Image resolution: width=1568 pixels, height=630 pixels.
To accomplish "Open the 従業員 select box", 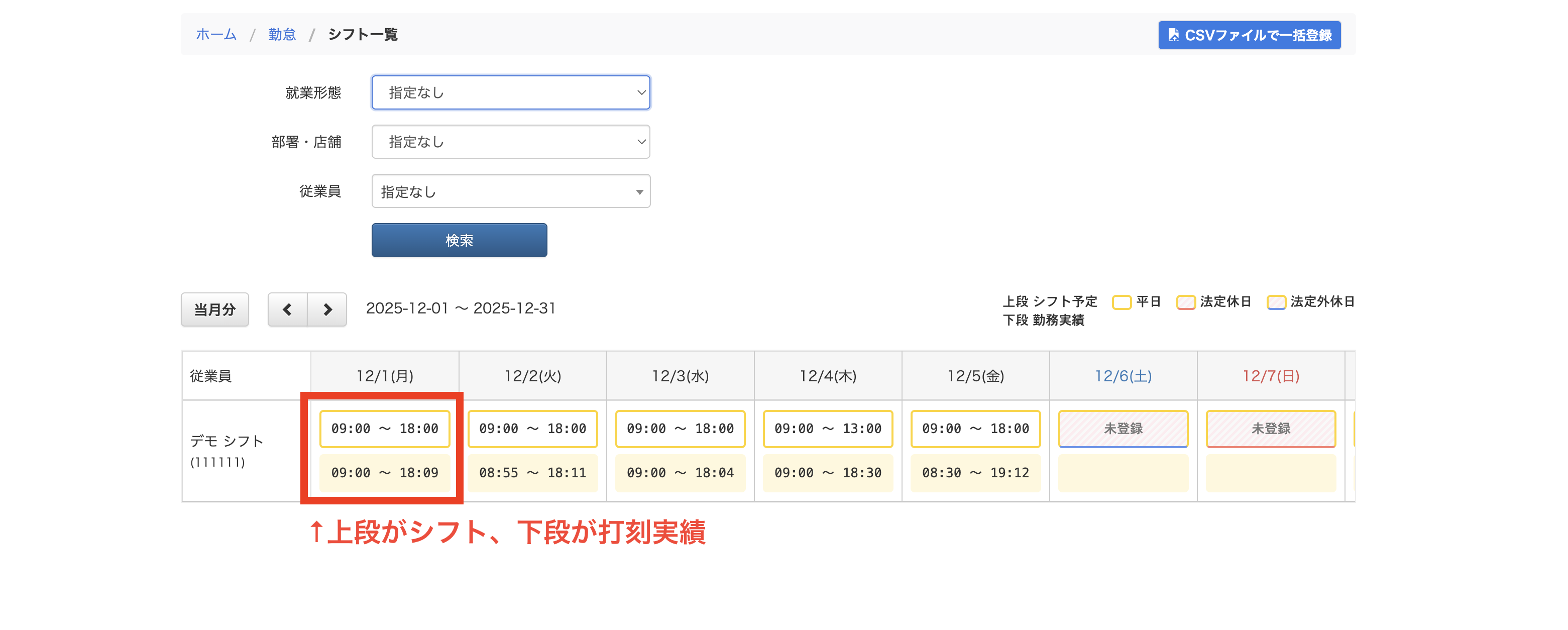I will (511, 192).
